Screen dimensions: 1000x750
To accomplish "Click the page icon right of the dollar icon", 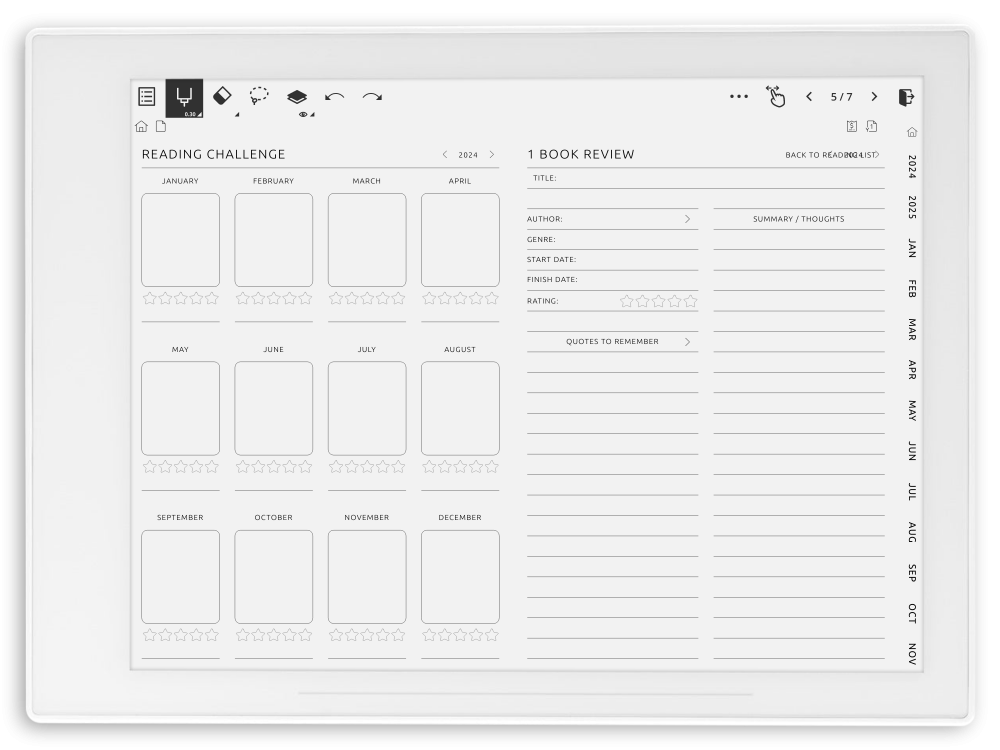I will tap(872, 126).
